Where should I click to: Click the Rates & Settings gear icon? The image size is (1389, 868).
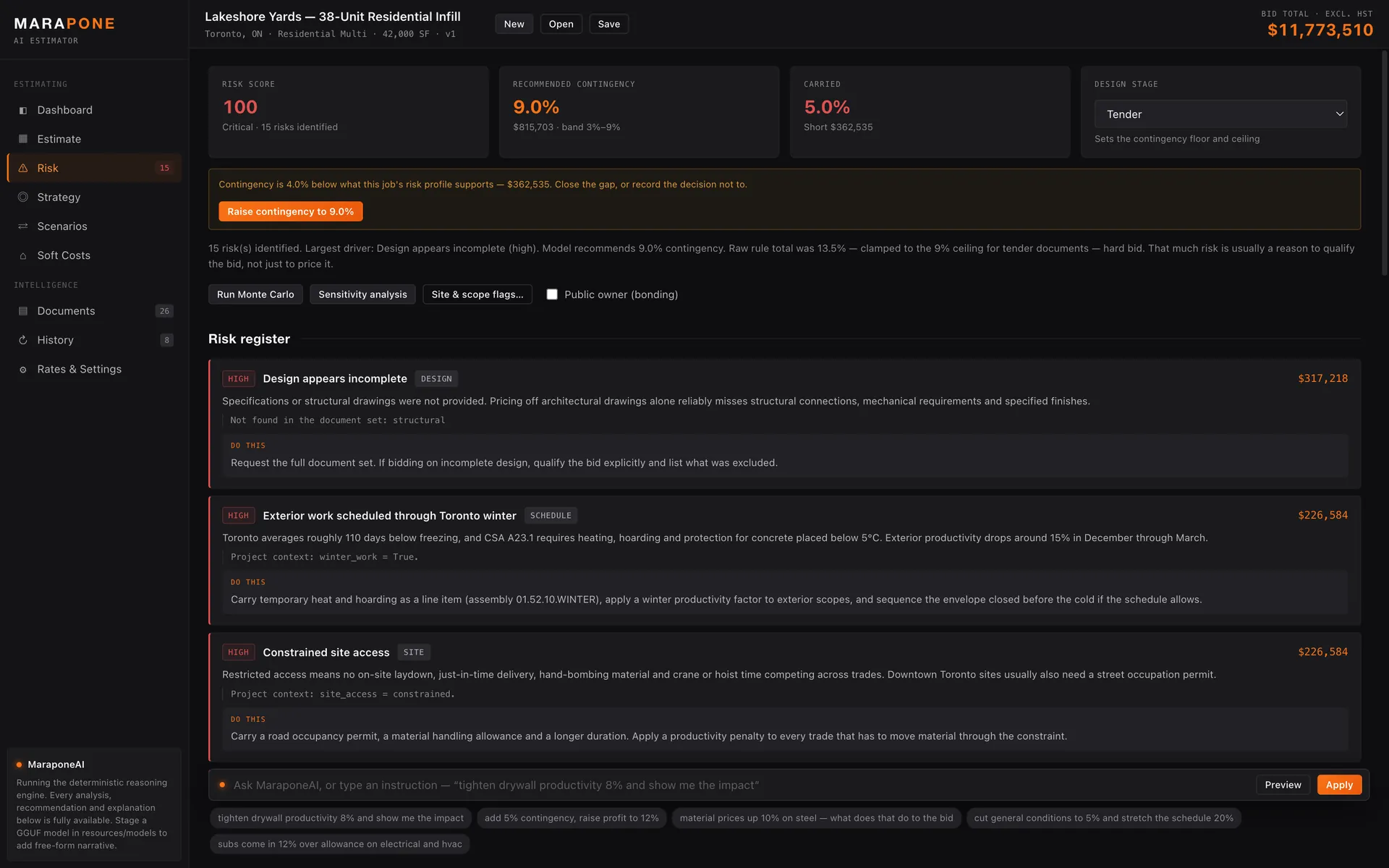[23, 370]
